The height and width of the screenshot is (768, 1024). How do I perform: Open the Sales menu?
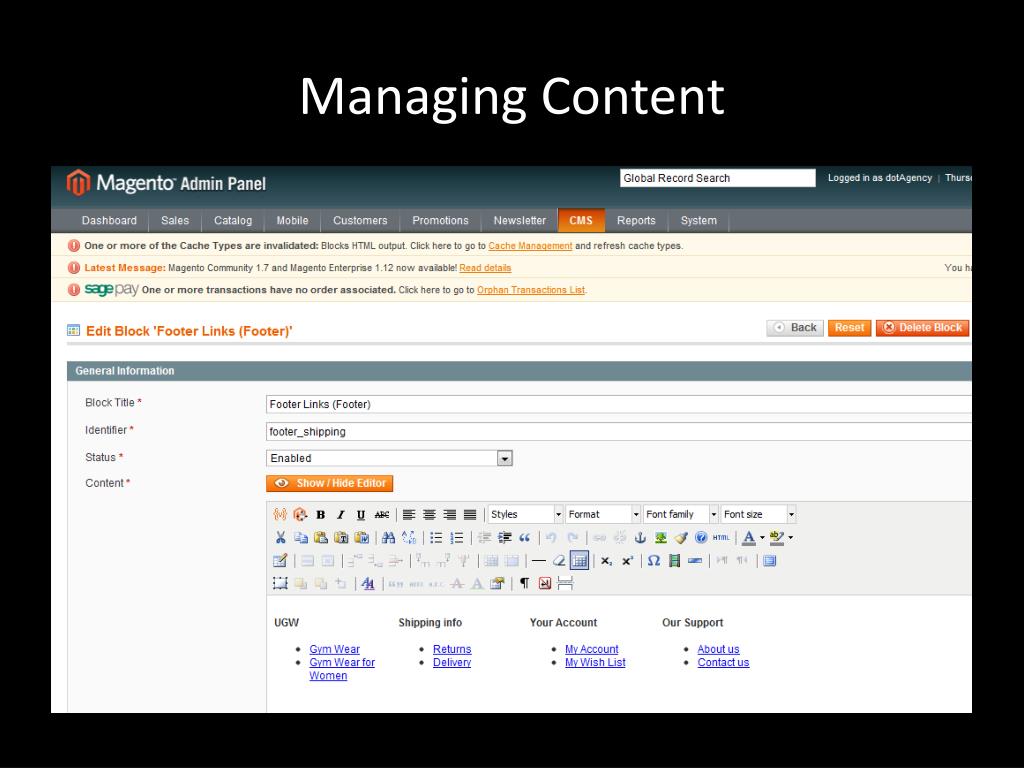point(175,221)
